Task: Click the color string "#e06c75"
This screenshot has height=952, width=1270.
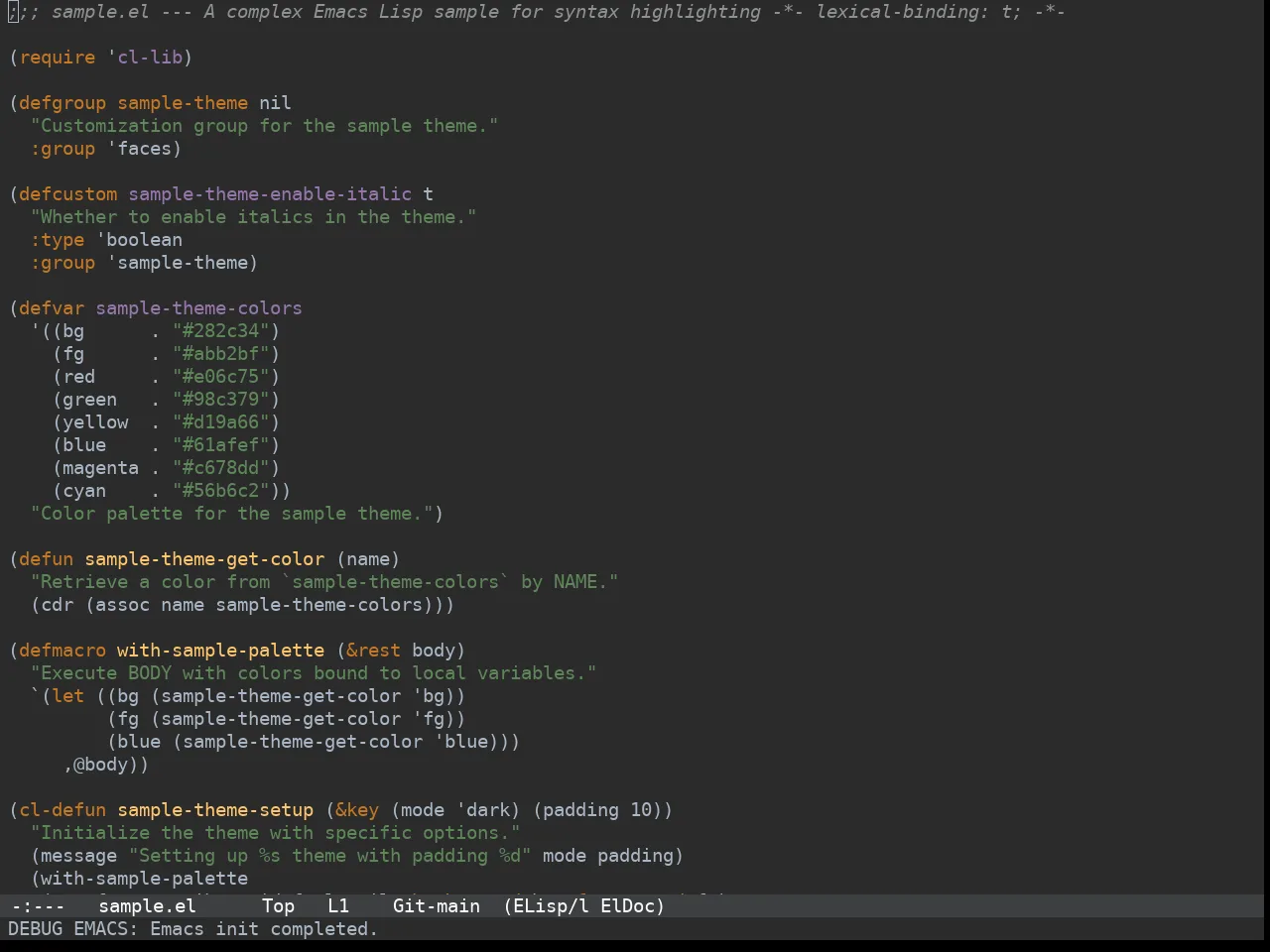Action: click(220, 377)
